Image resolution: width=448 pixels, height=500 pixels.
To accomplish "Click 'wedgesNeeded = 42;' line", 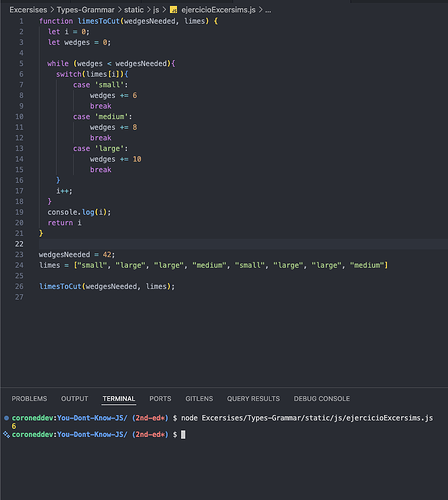I will pos(77,255).
